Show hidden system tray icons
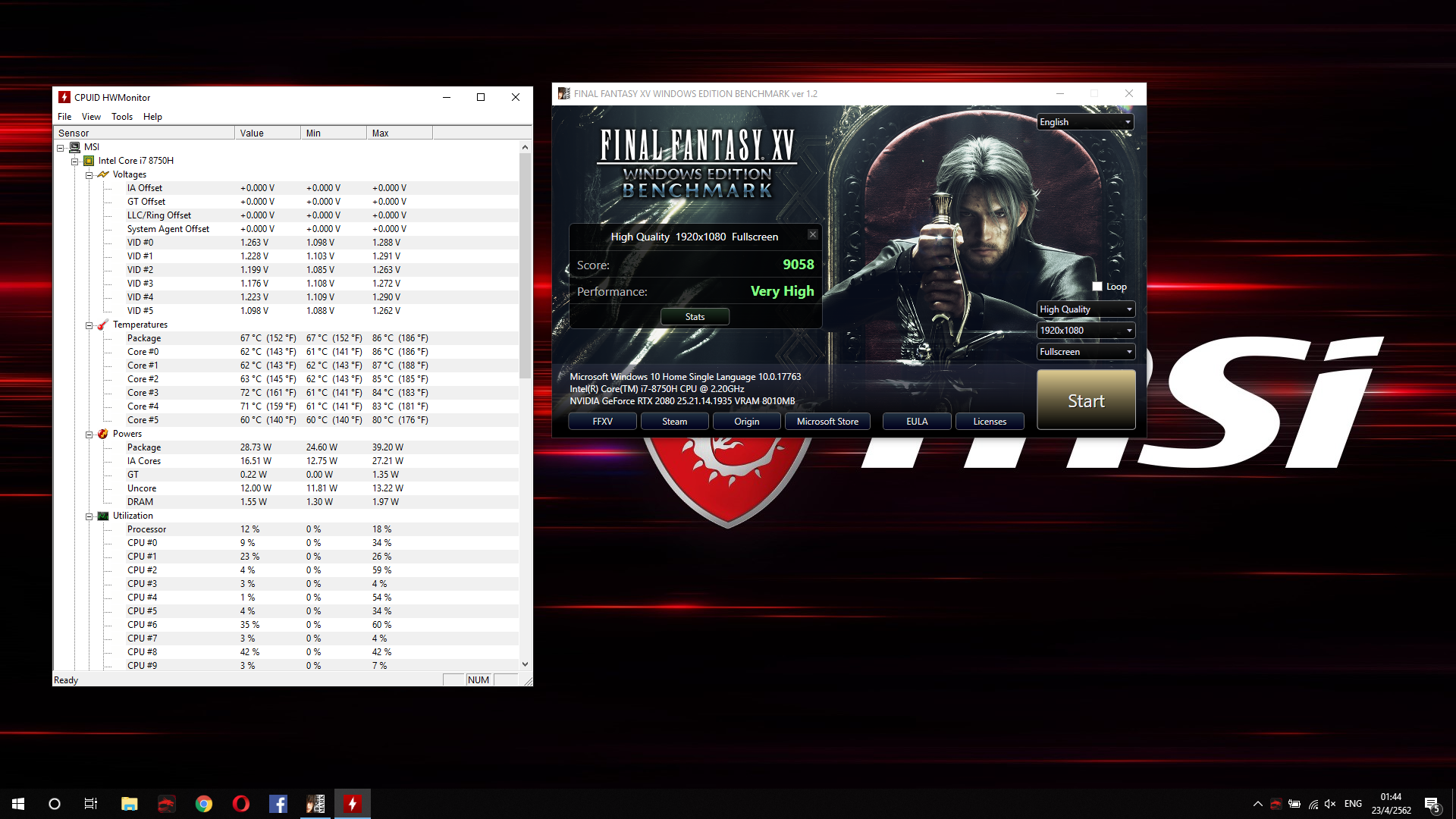The height and width of the screenshot is (819, 1456). tap(1258, 804)
